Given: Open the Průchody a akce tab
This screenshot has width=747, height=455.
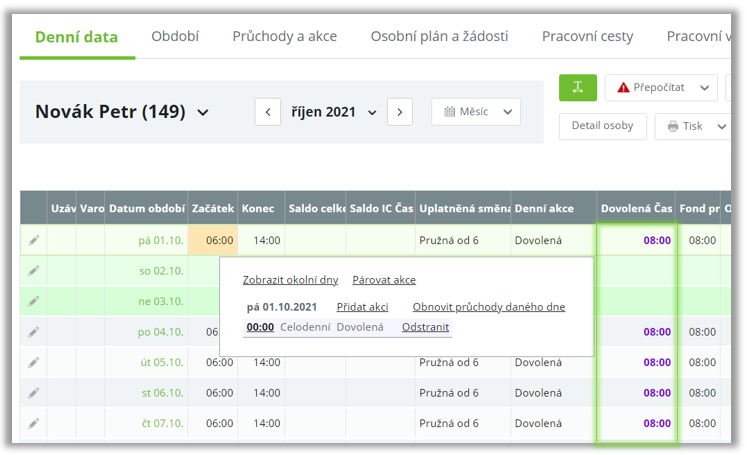Looking at the screenshot, I should pos(284,36).
